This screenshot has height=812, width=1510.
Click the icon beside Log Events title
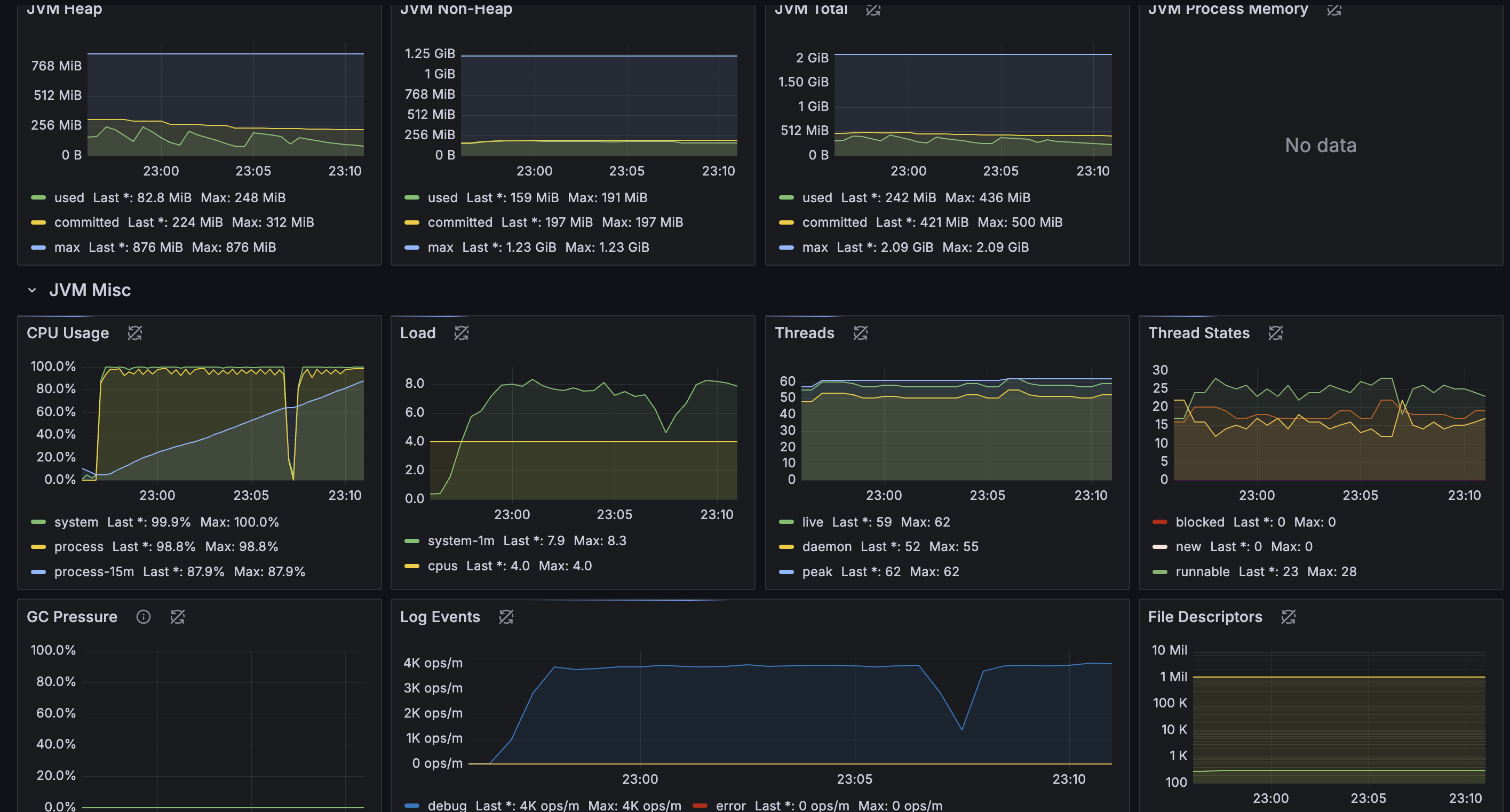point(506,617)
